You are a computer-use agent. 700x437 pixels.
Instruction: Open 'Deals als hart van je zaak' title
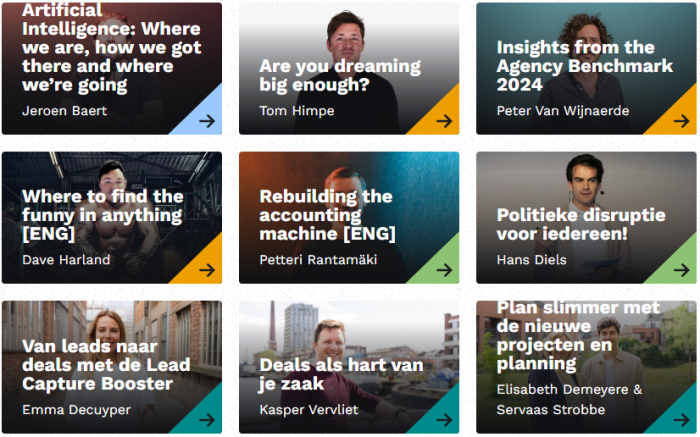[x=341, y=375]
